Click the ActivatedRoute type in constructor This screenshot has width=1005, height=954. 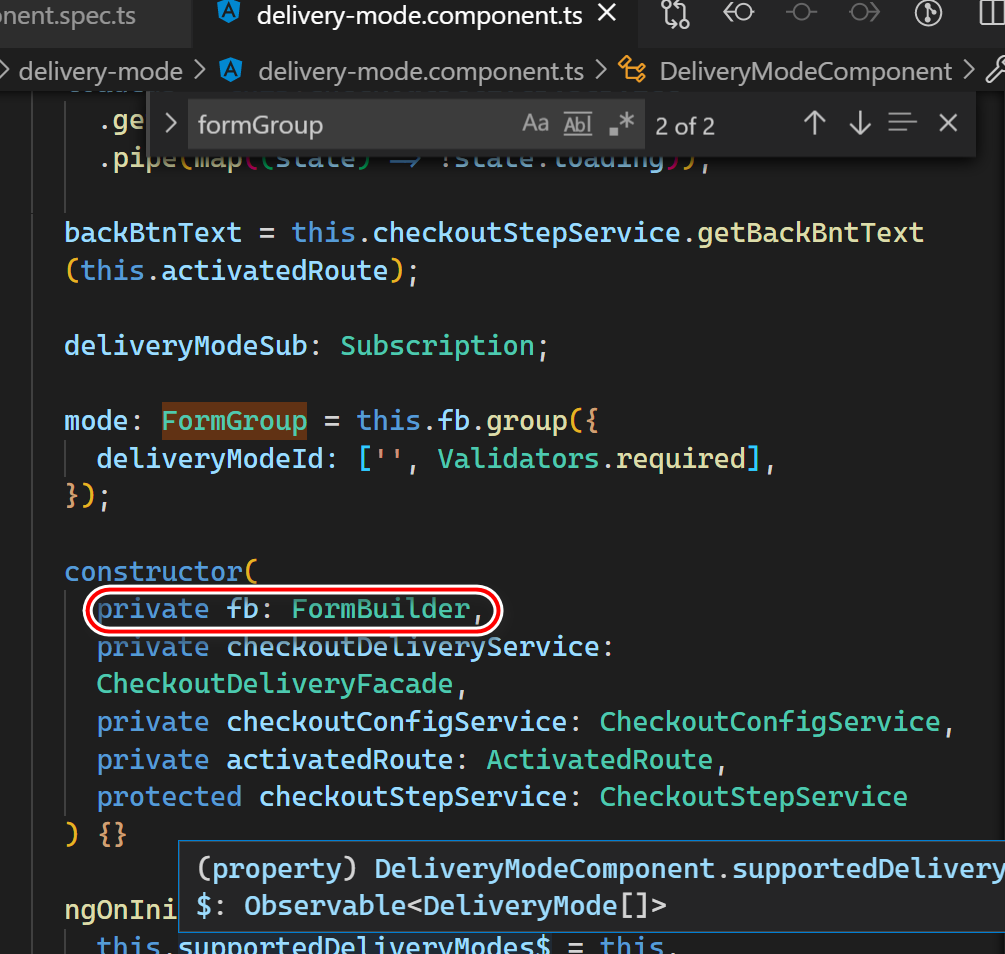click(599, 760)
